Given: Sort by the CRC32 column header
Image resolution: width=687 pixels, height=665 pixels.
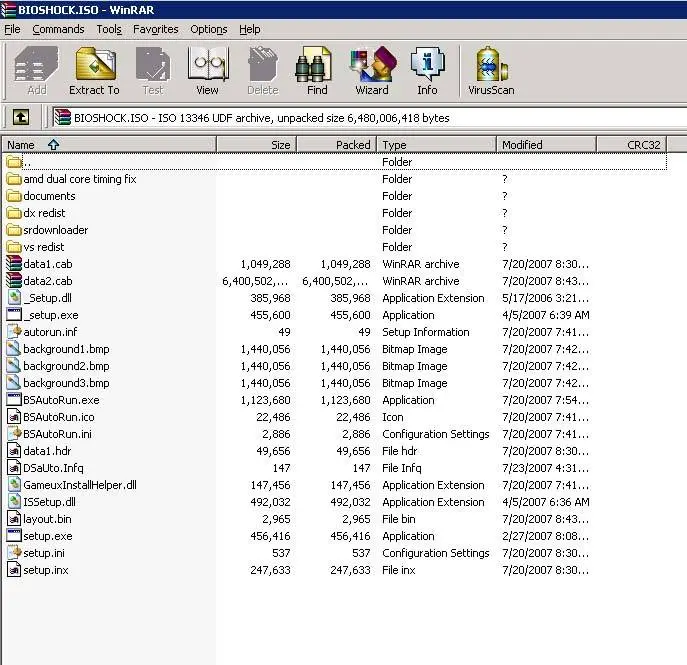Looking at the screenshot, I should [x=632, y=145].
